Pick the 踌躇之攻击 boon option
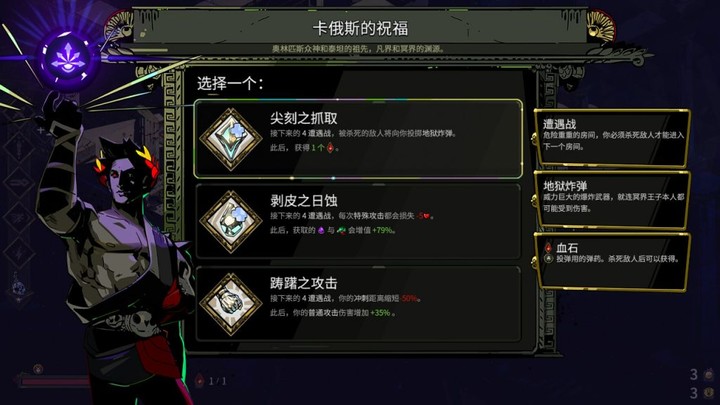 click(358, 304)
